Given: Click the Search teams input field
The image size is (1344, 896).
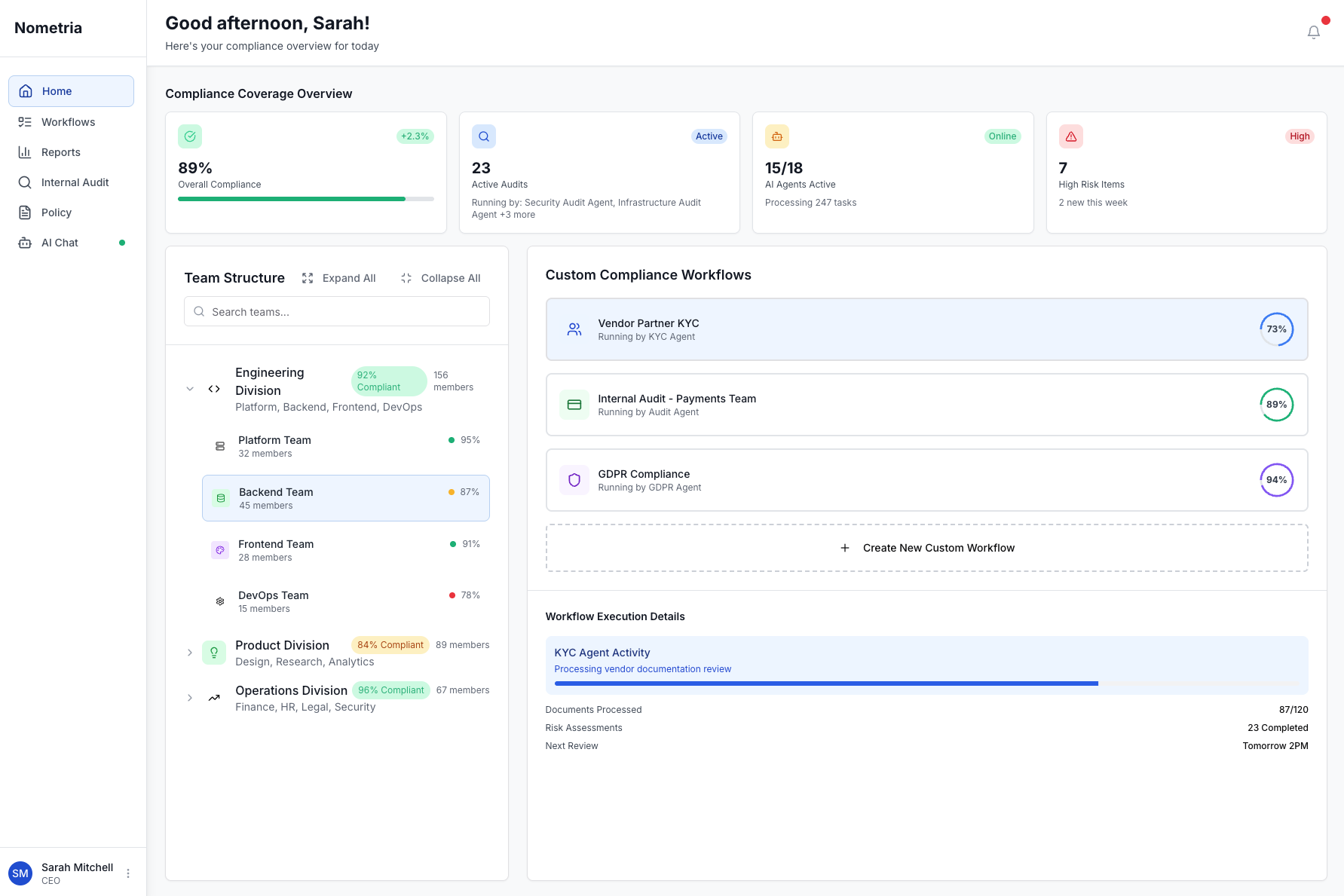Looking at the screenshot, I should coord(337,311).
